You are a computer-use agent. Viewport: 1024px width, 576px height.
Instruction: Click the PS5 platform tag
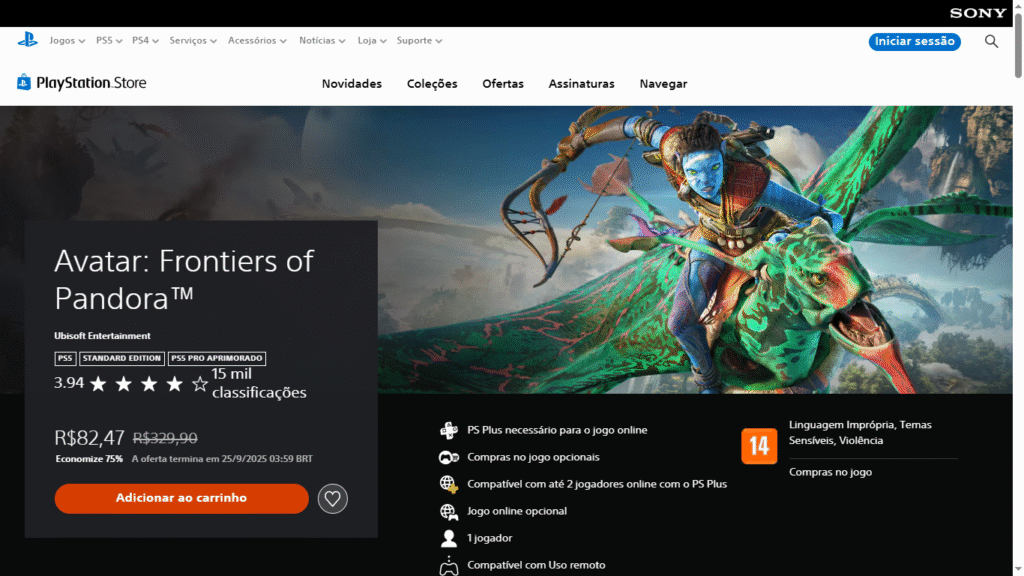65,359
